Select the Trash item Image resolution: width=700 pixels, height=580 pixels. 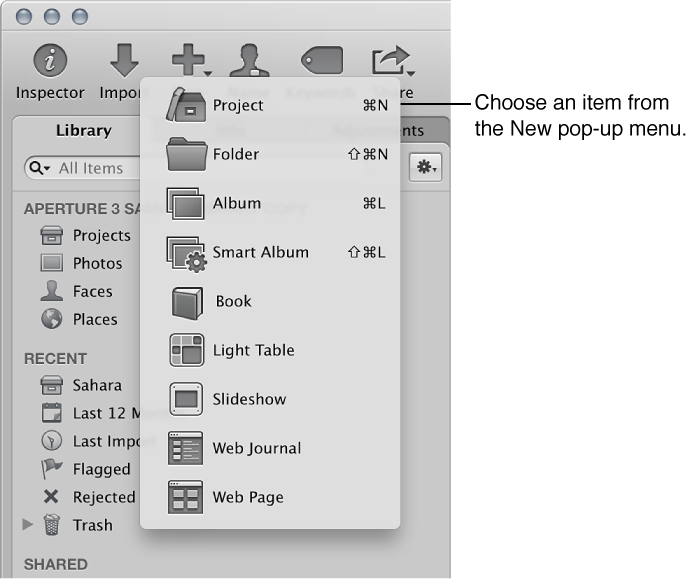tap(77, 525)
